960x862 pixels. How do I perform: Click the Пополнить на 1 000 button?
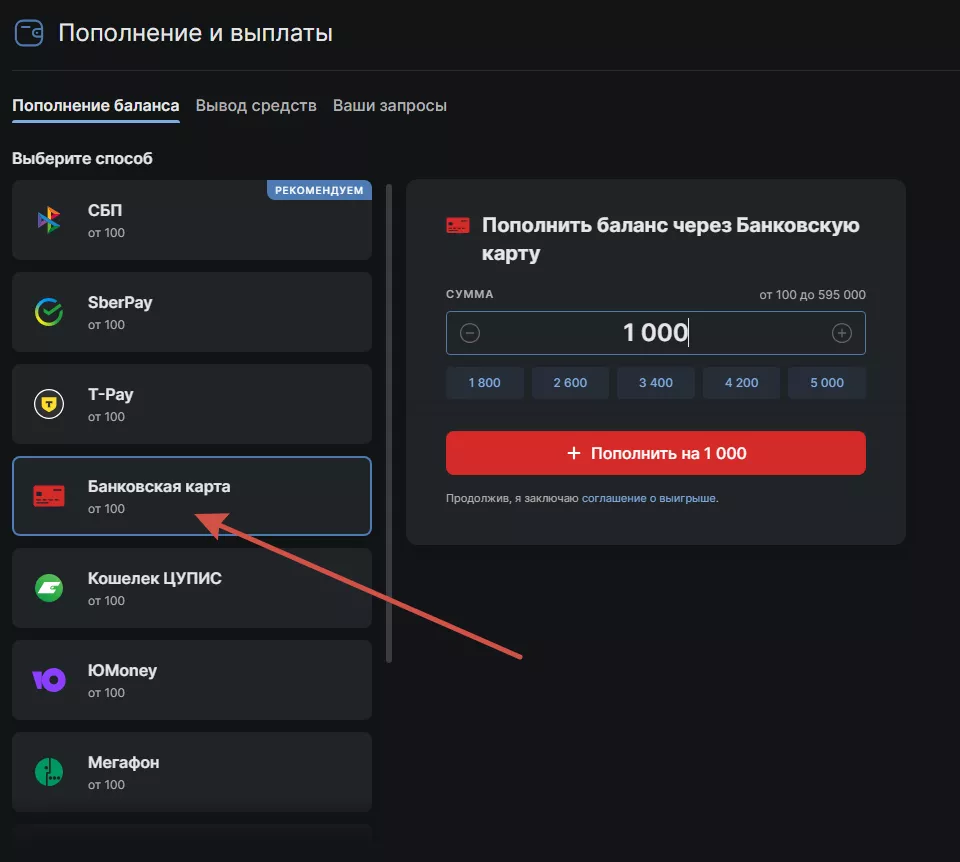(x=656, y=452)
